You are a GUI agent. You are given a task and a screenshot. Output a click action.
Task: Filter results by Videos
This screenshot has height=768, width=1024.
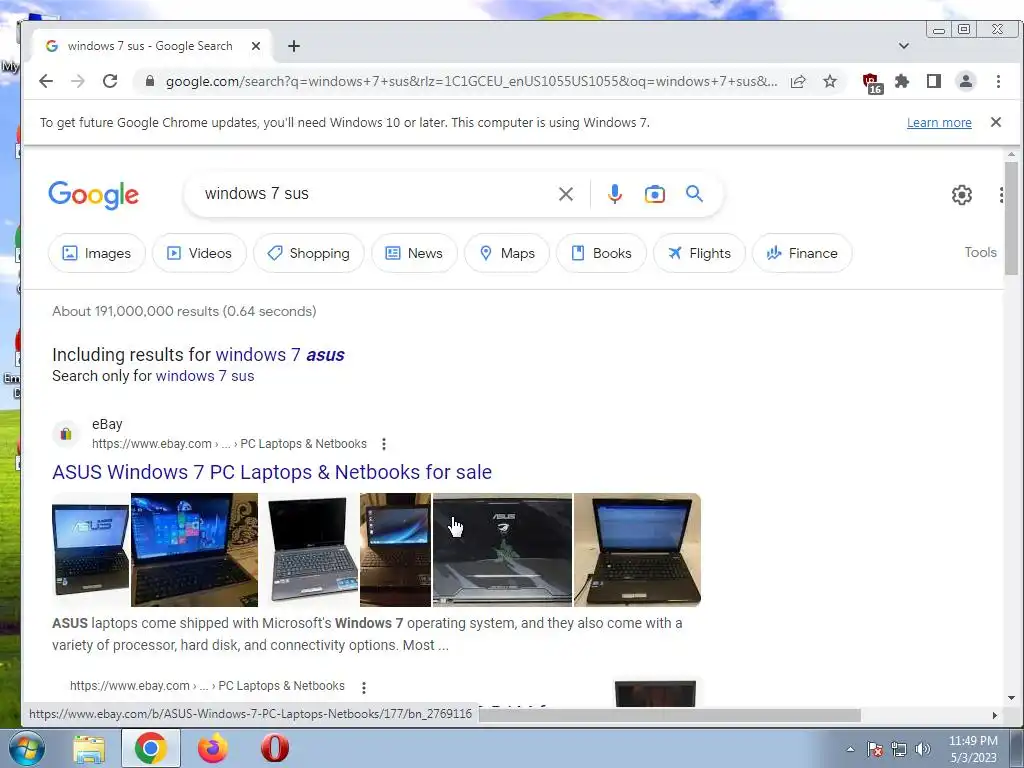coord(199,253)
